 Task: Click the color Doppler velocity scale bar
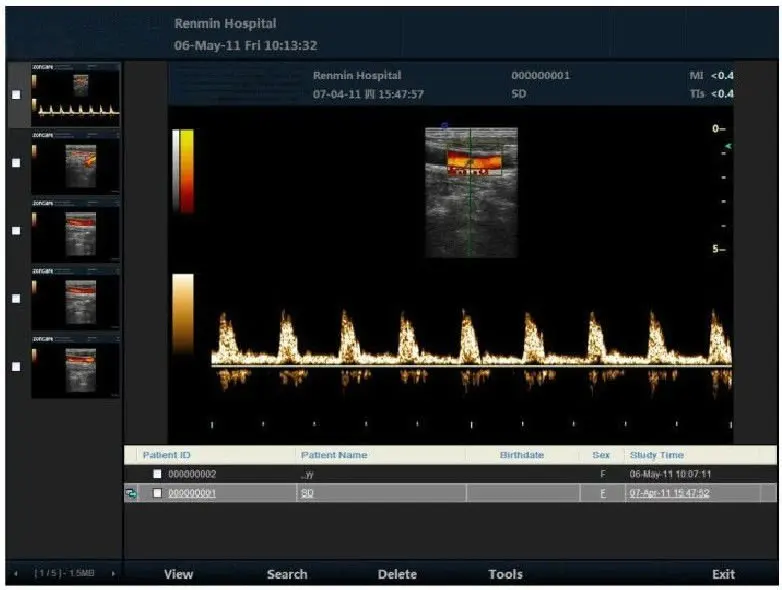[x=183, y=170]
